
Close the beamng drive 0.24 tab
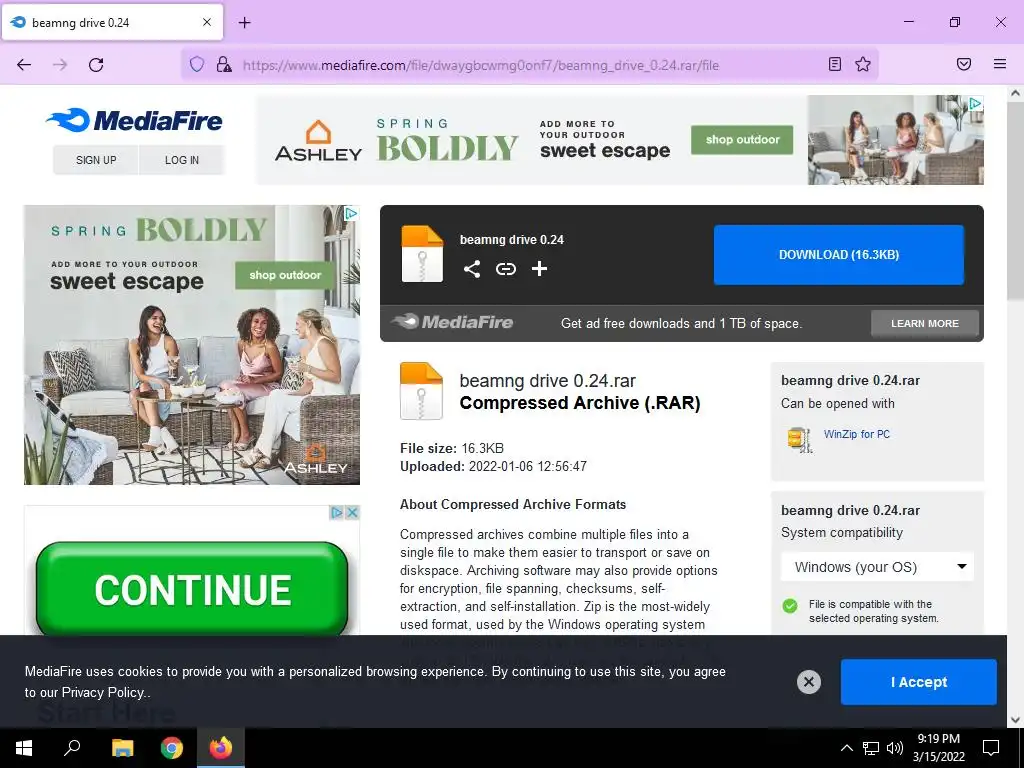206,22
